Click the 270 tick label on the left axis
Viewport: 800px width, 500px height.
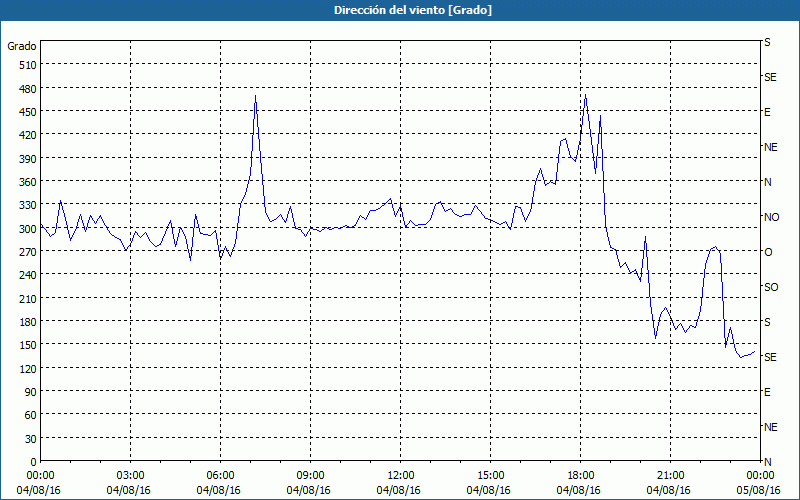click(x=29, y=252)
